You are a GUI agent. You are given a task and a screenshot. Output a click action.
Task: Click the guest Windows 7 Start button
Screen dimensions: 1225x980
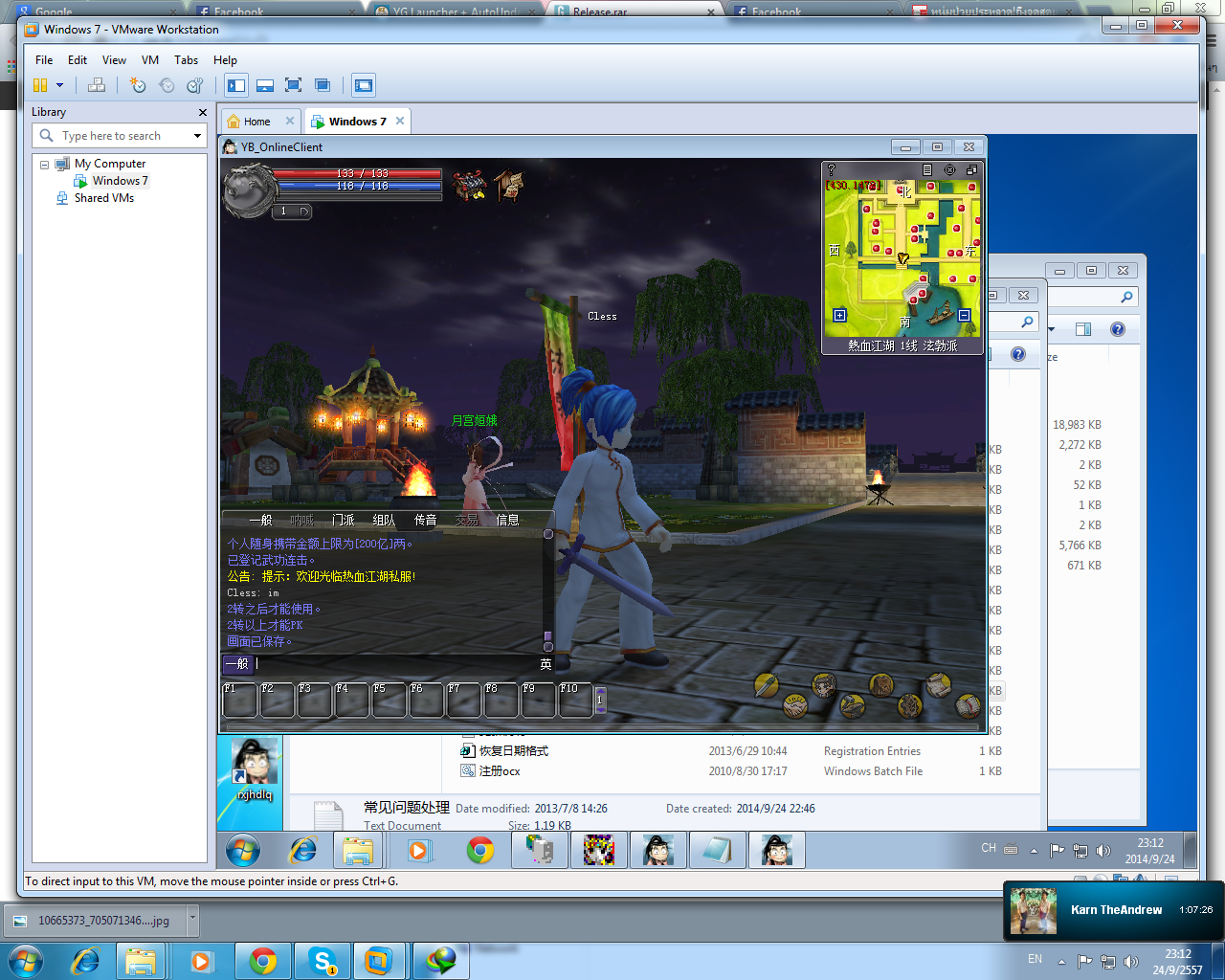(x=243, y=850)
